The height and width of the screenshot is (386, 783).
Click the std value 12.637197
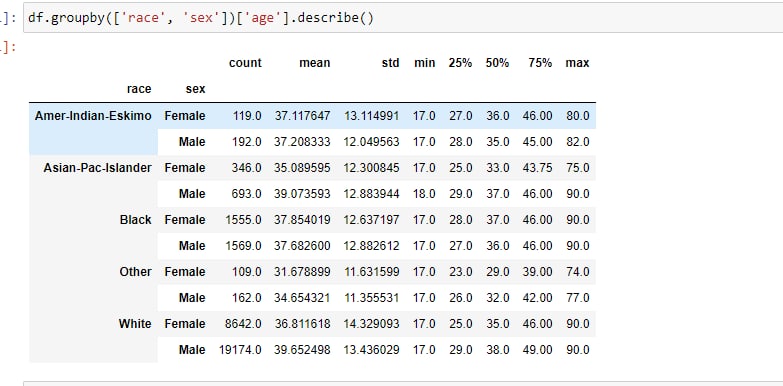(x=372, y=220)
